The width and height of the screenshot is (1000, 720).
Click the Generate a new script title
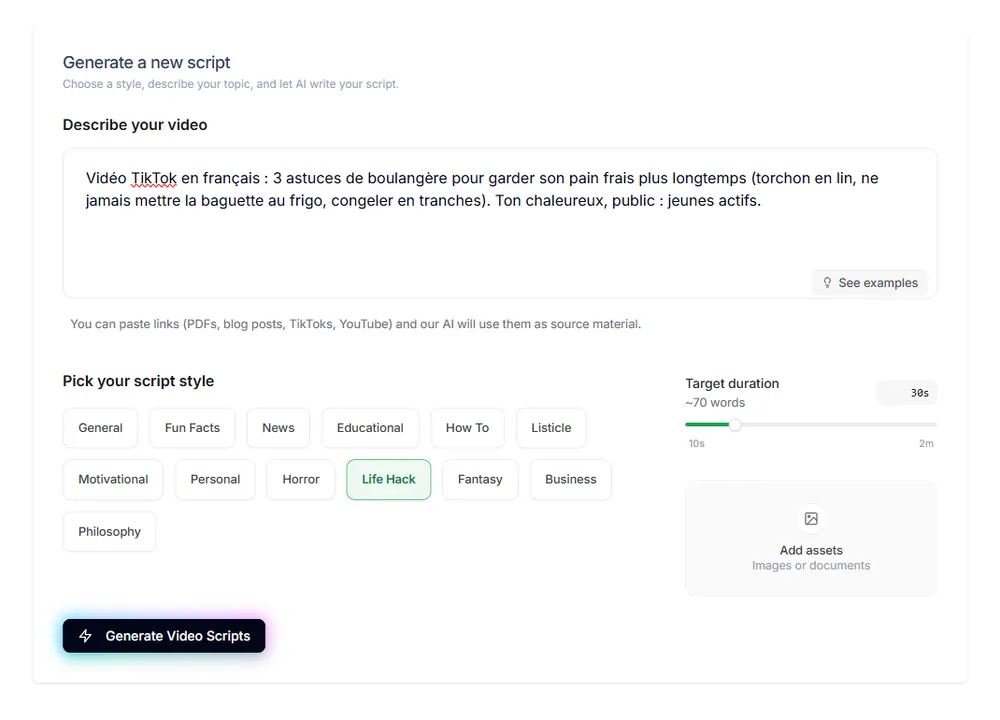146,62
